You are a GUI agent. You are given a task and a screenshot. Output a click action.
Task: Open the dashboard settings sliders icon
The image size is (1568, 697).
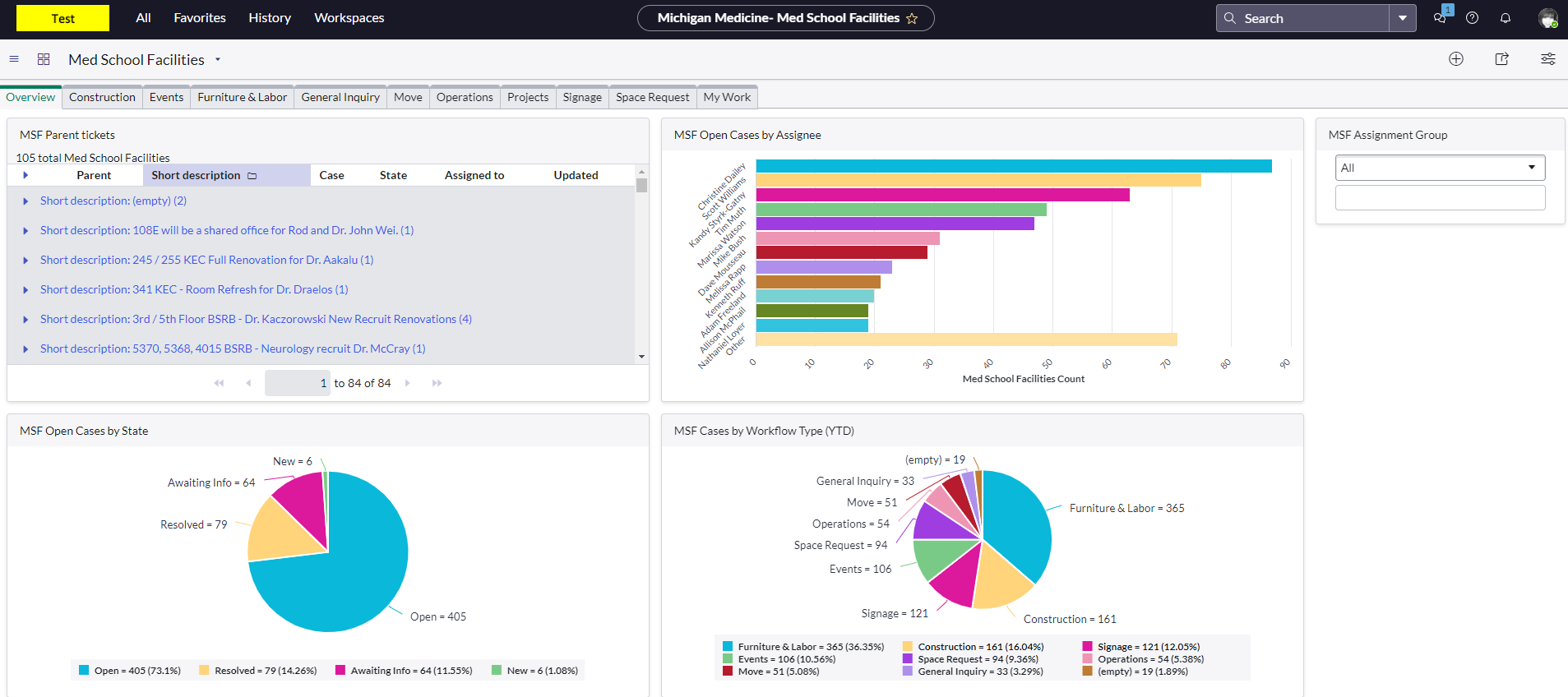click(1548, 58)
